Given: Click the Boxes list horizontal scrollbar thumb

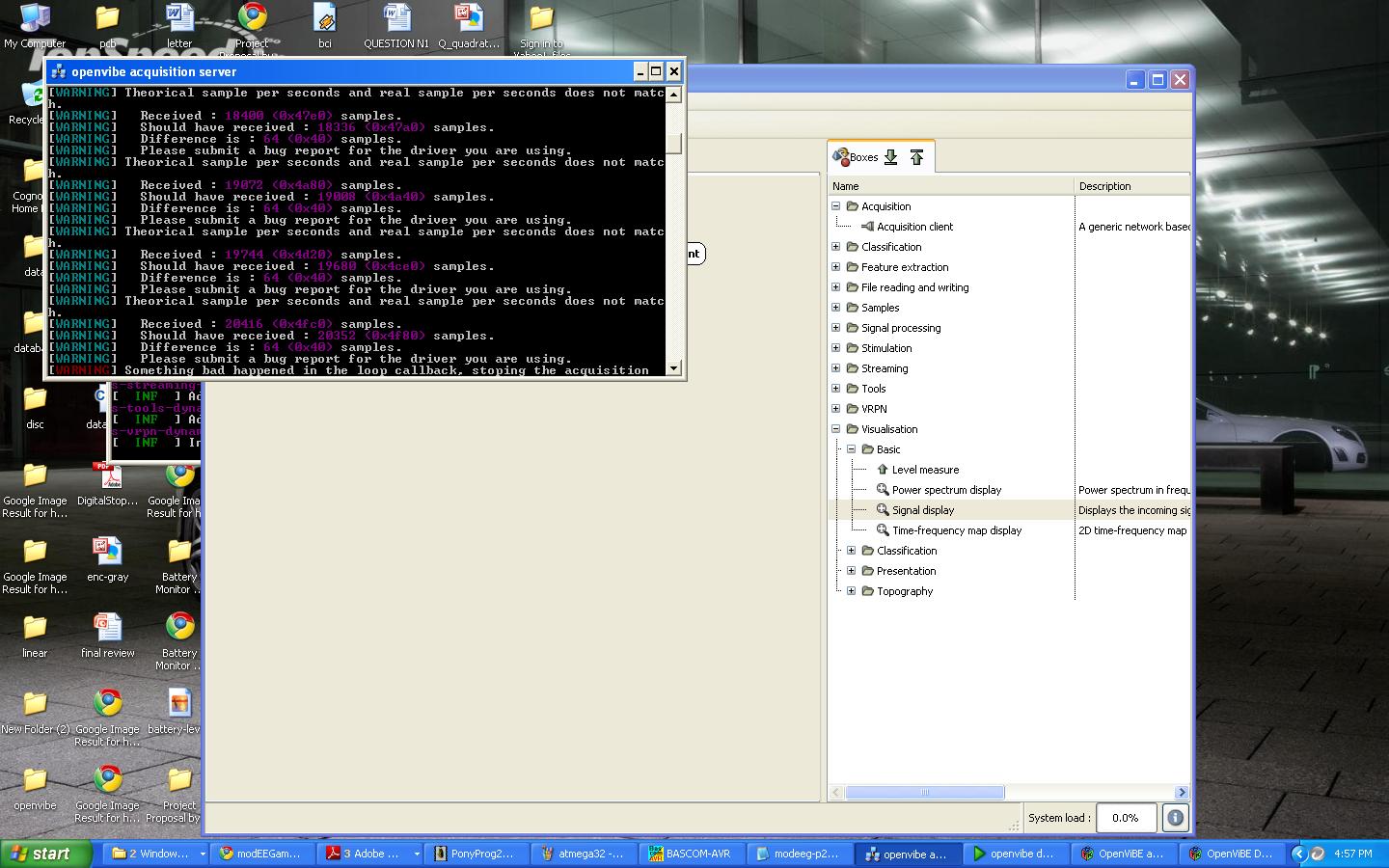Looking at the screenshot, I should pos(924,793).
